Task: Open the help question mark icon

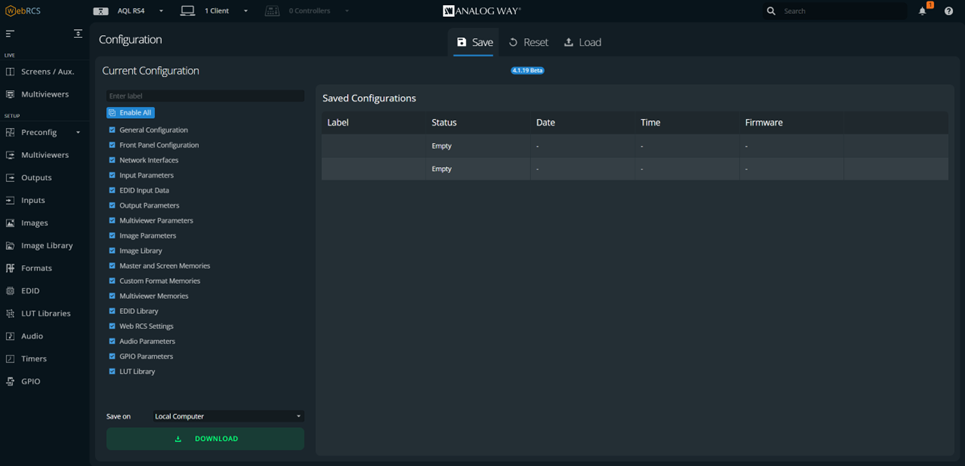Action: [948, 11]
